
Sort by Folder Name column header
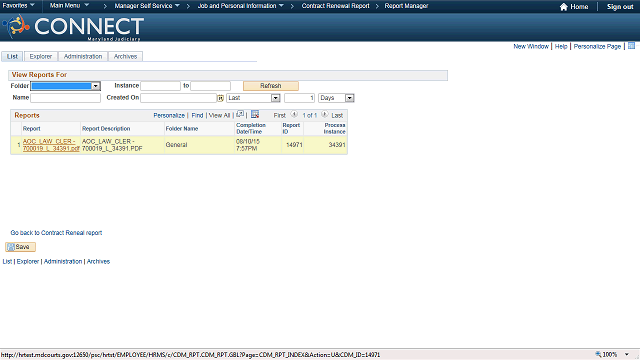[x=182, y=129]
